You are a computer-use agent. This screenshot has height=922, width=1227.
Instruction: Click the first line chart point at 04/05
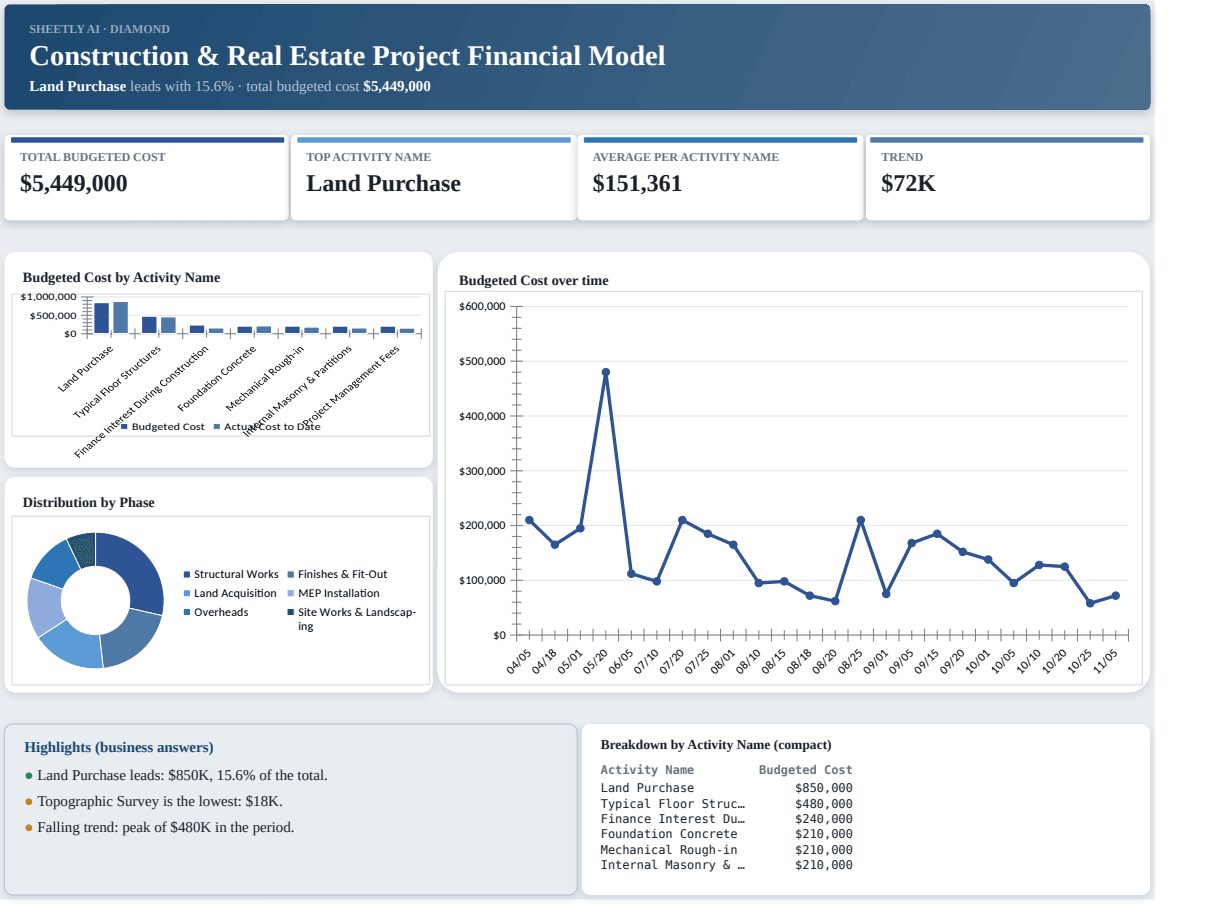click(x=529, y=520)
